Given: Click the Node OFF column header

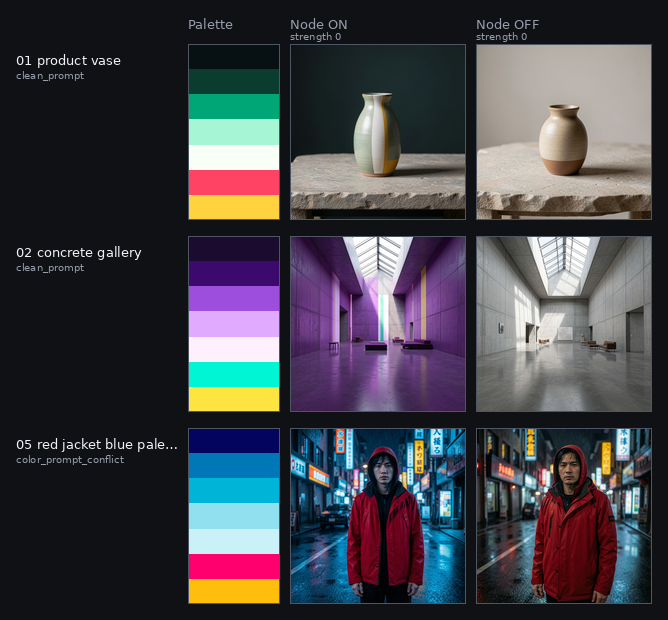Looking at the screenshot, I should [x=507, y=24].
